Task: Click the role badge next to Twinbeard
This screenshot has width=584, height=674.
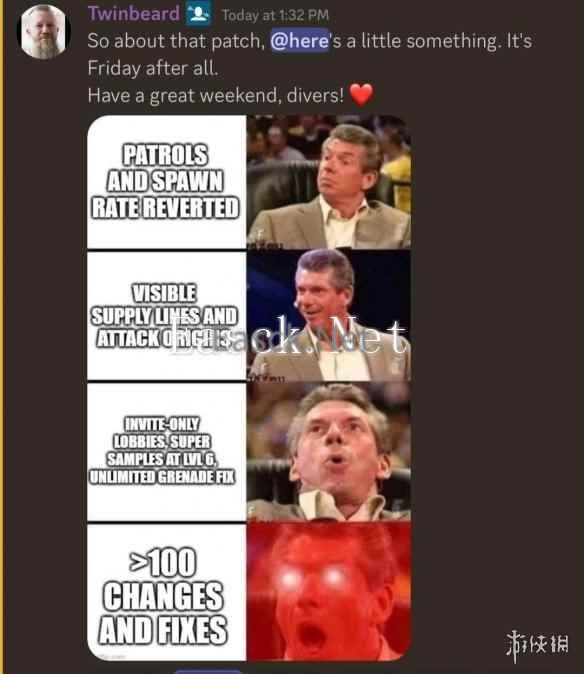Action: 199,14
